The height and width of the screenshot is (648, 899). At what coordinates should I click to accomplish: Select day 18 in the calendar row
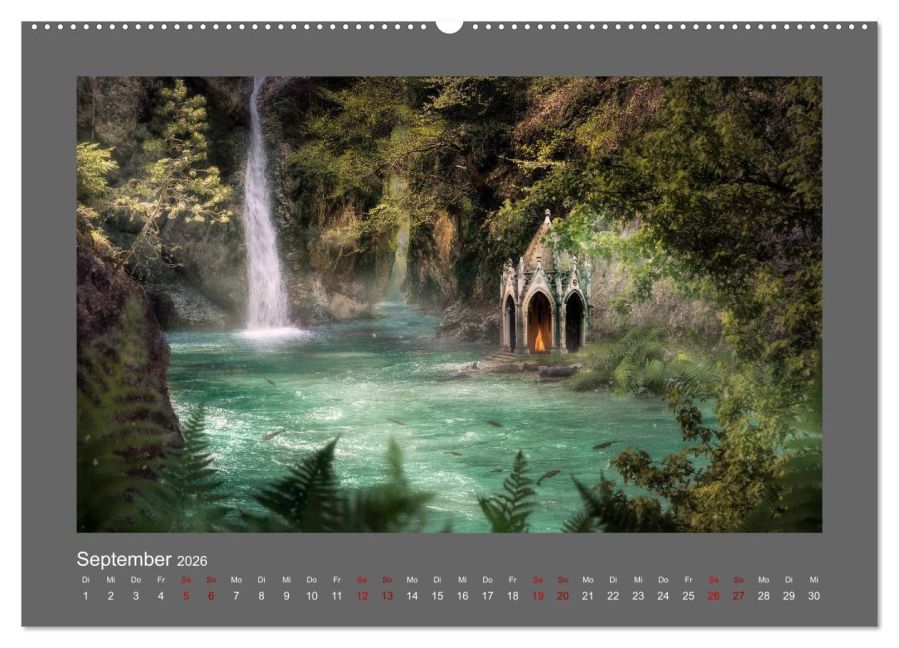click(x=513, y=596)
